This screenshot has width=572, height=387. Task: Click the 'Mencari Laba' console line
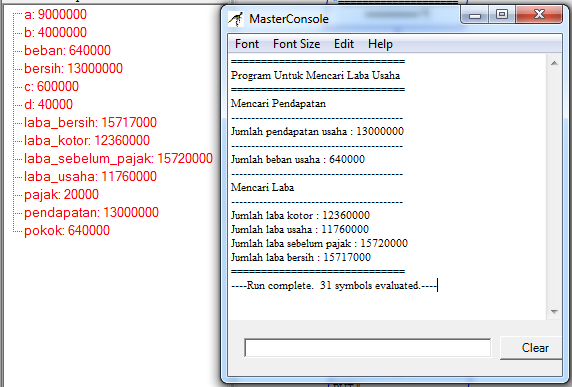point(262,187)
